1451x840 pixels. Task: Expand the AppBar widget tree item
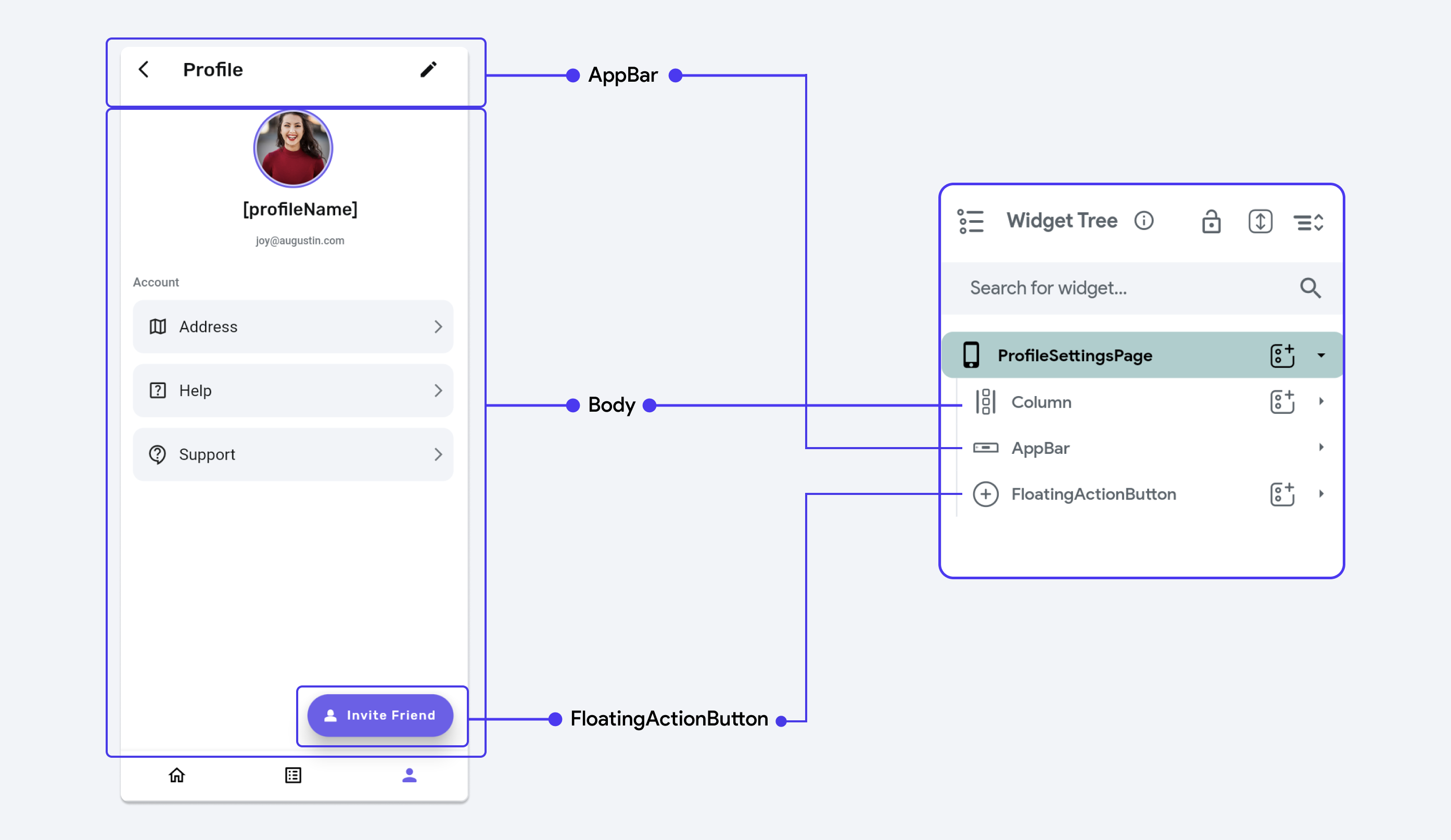(x=1324, y=447)
